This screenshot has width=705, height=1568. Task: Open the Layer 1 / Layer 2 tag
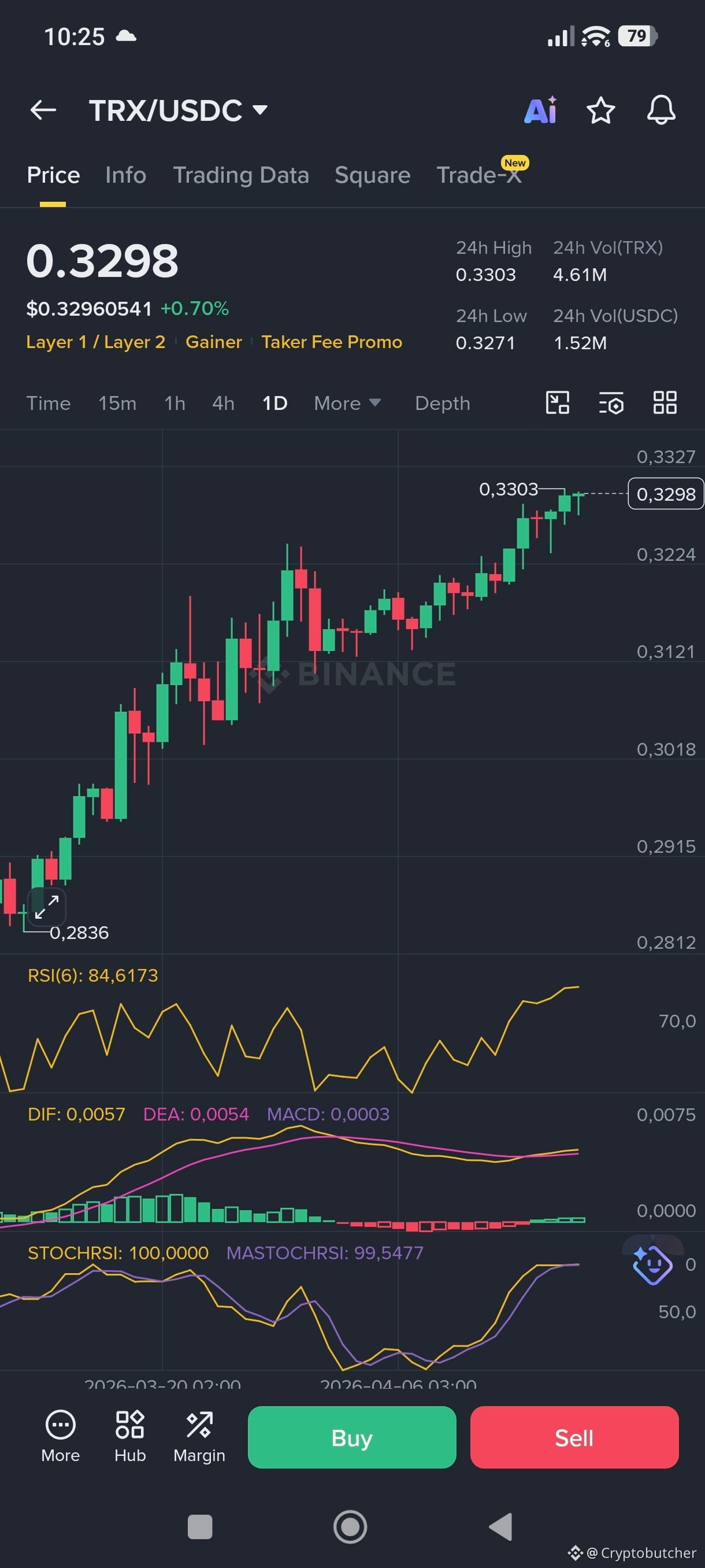[95, 342]
